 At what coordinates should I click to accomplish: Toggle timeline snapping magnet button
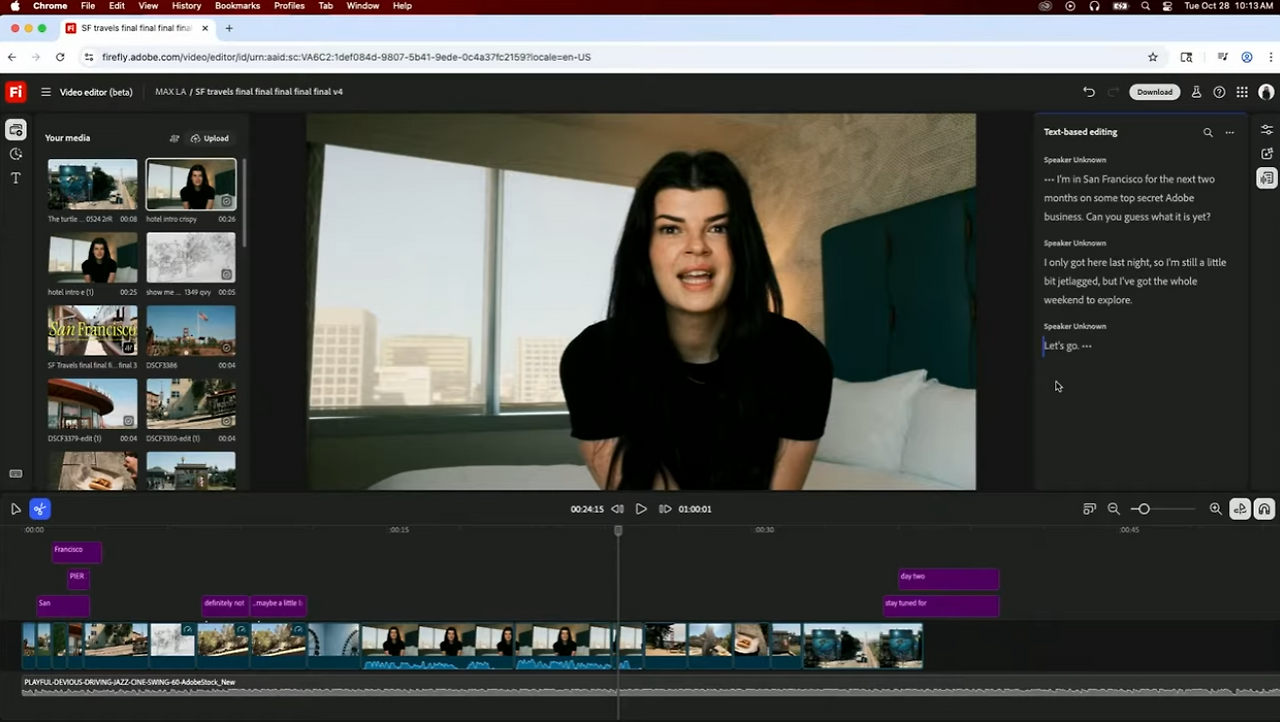(1264, 509)
